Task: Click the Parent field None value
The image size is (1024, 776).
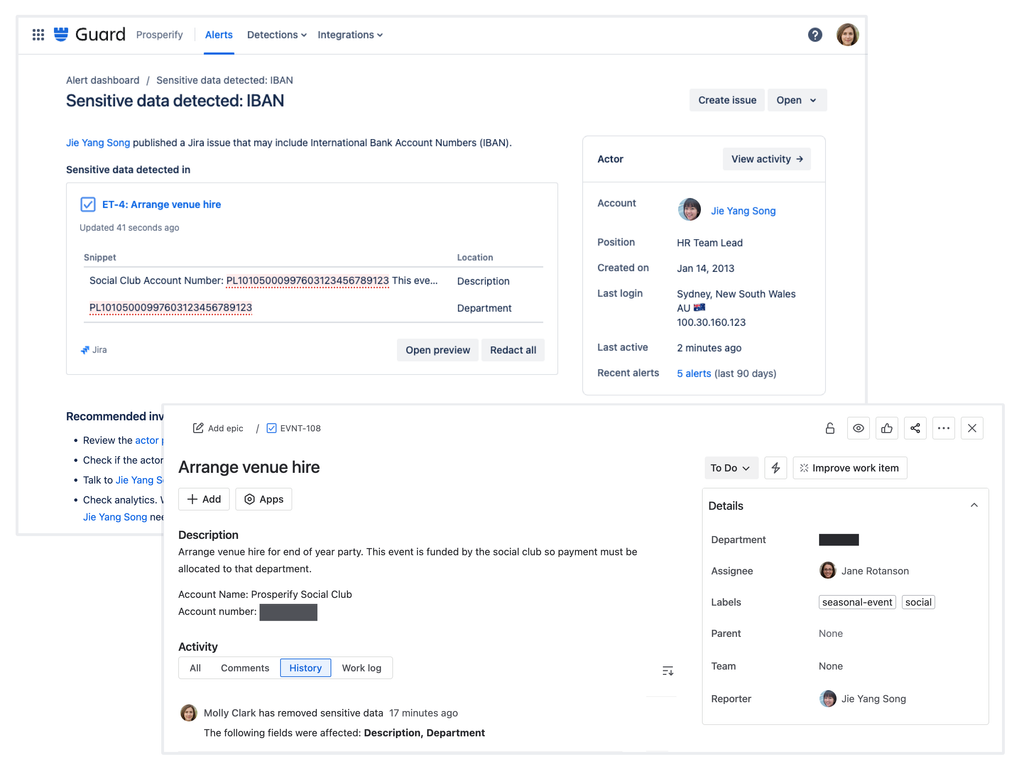Action: pos(831,634)
